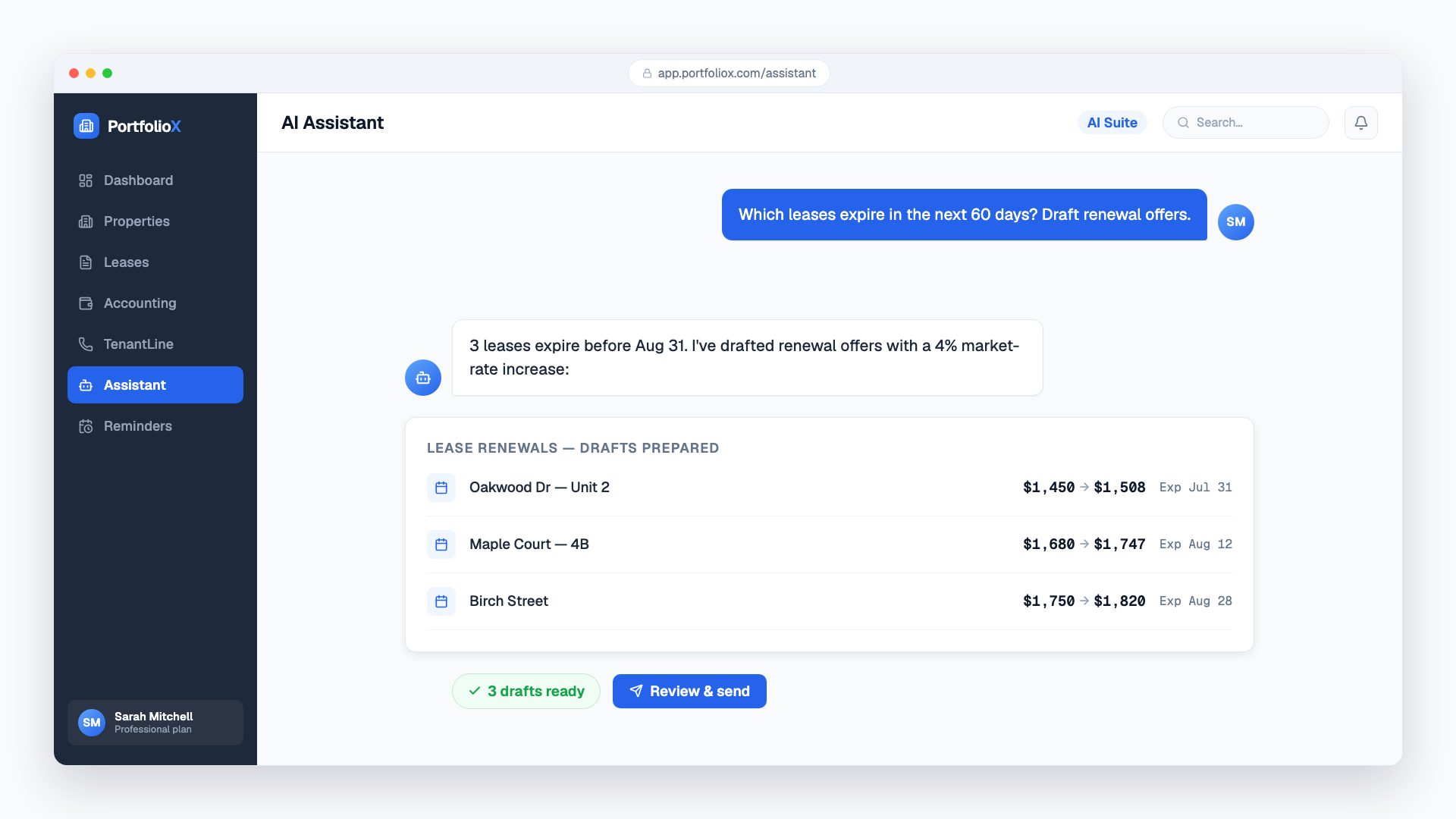The image size is (1456, 819).
Task: Click the assistant reply about 3 leases
Action: coord(748,357)
